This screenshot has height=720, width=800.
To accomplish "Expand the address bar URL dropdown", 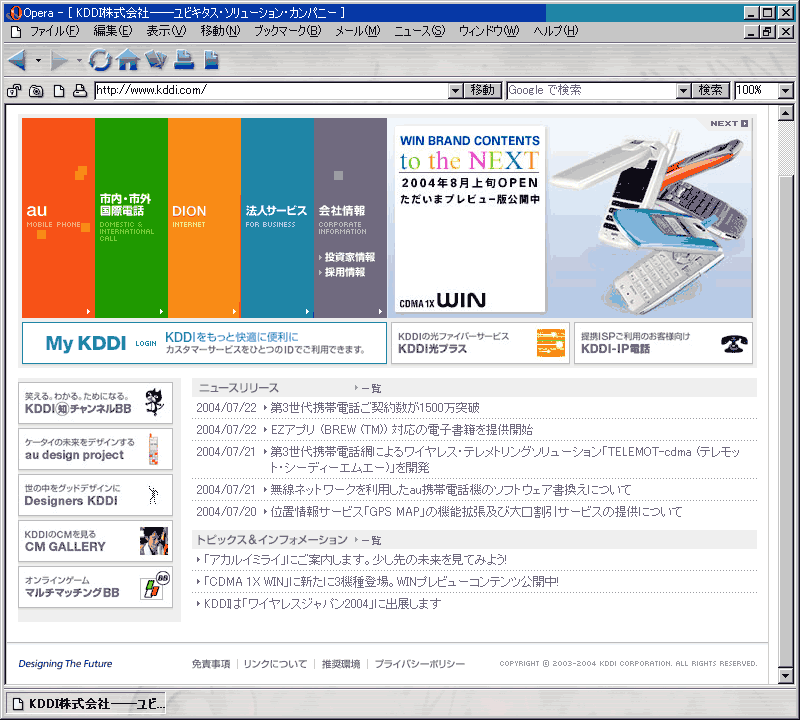I will [x=456, y=91].
